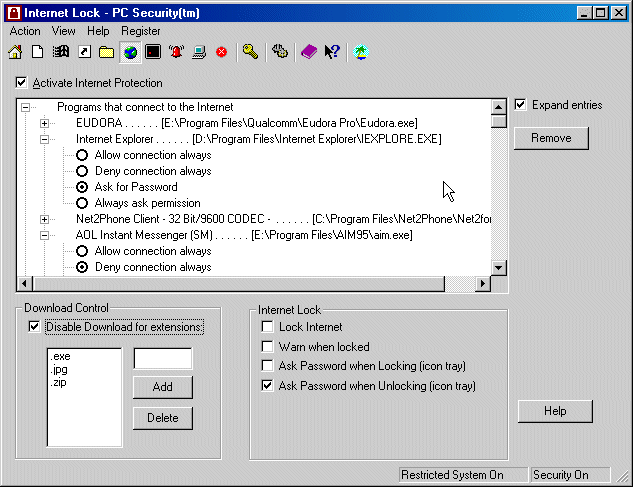Select .zip in extensions list
Image resolution: width=633 pixels, height=487 pixels.
59,382
